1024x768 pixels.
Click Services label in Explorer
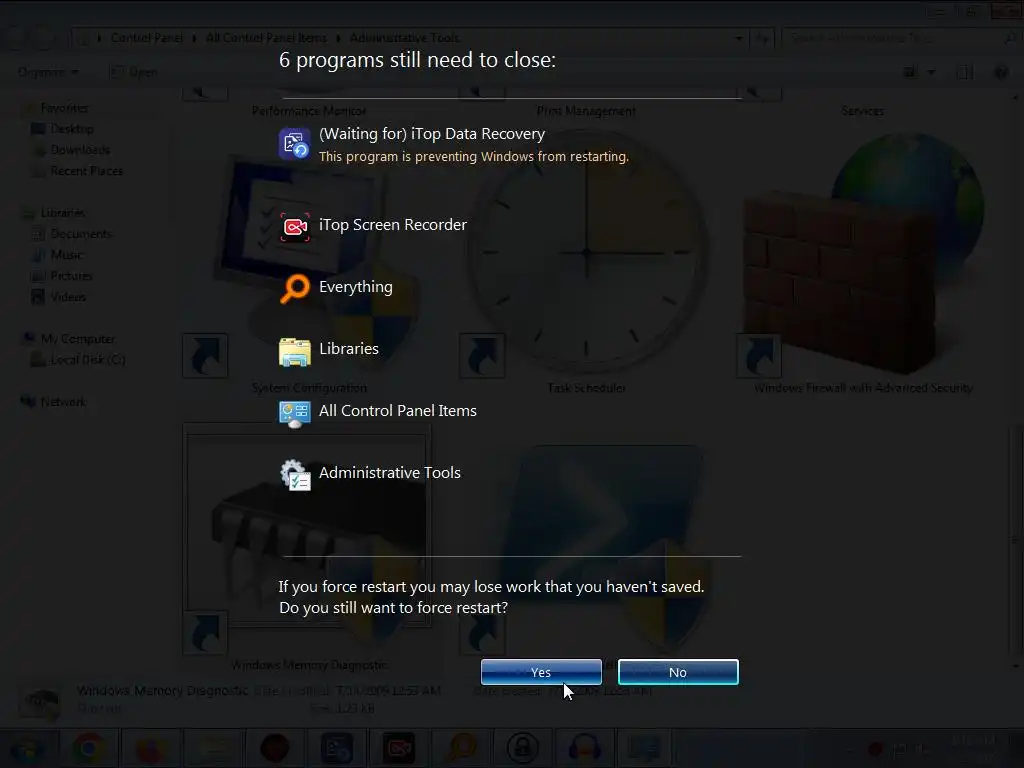(863, 111)
